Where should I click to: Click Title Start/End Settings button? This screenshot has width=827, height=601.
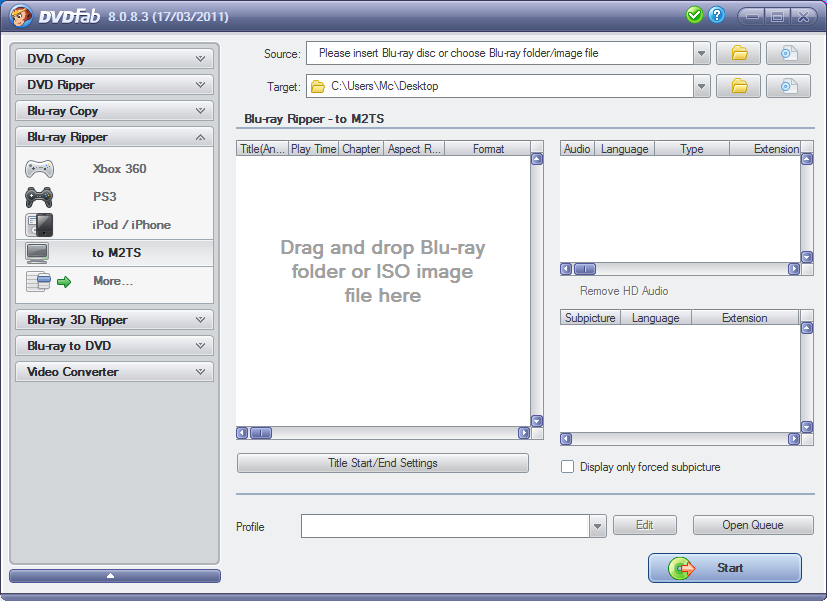pos(383,463)
